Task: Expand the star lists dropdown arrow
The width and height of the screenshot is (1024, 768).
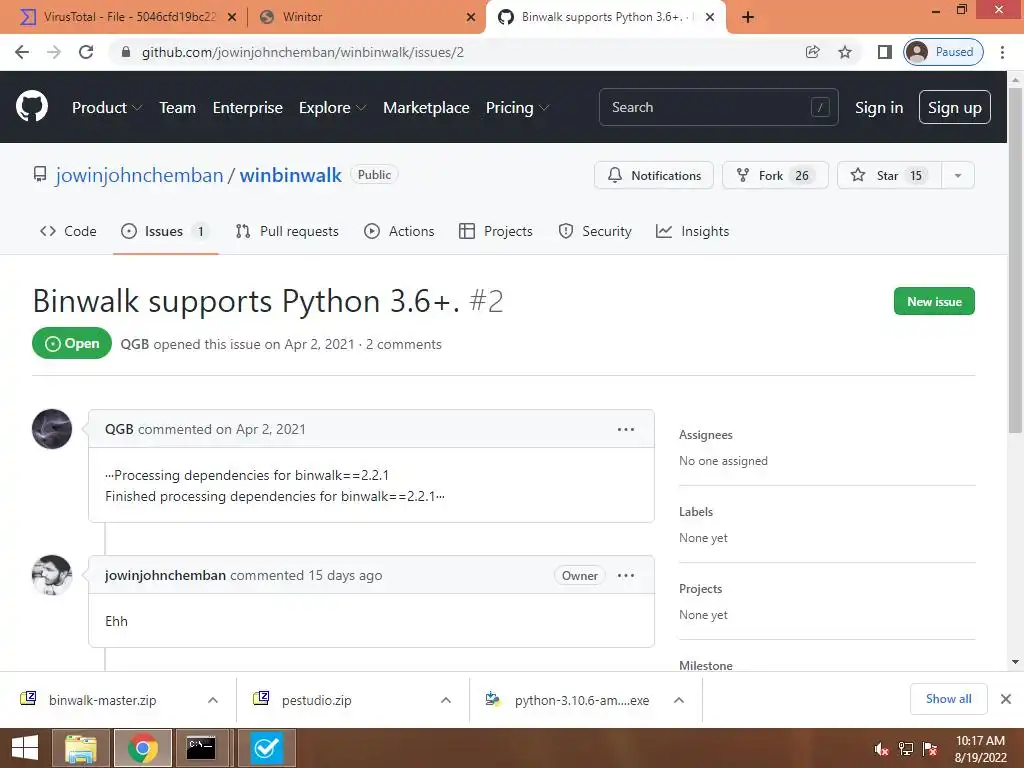Action: pos(958,175)
